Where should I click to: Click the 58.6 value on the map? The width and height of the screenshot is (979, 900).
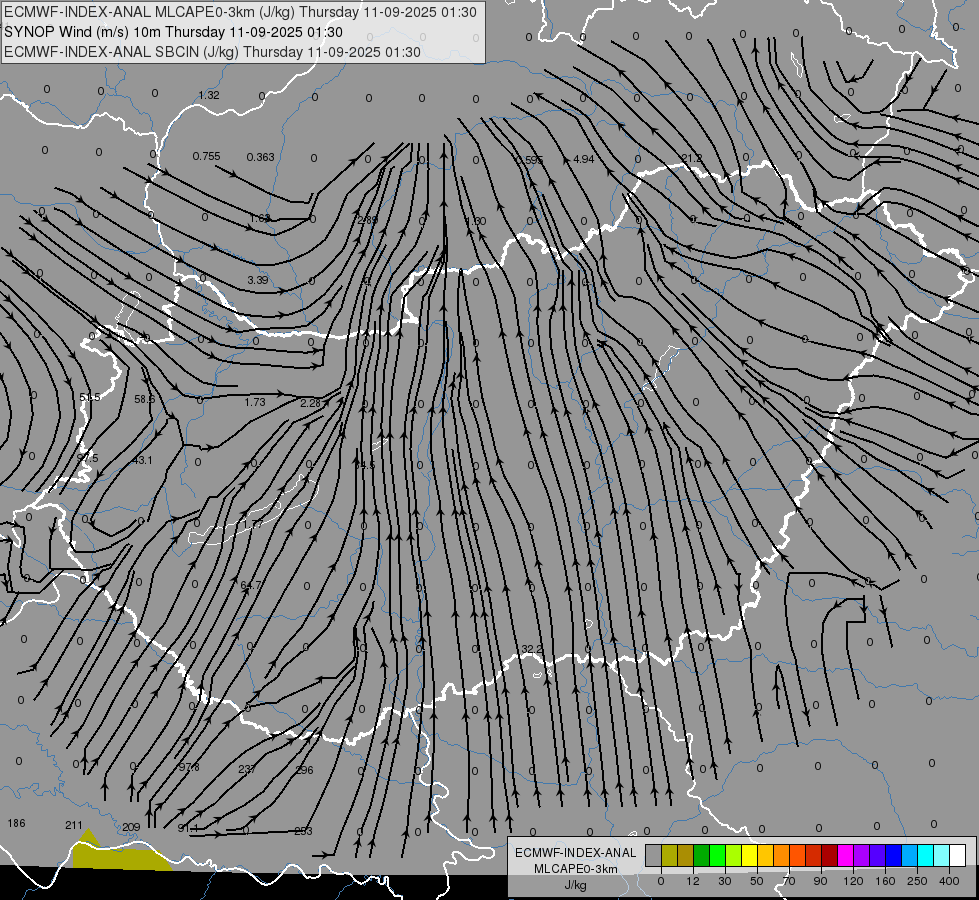pyautogui.click(x=144, y=398)
